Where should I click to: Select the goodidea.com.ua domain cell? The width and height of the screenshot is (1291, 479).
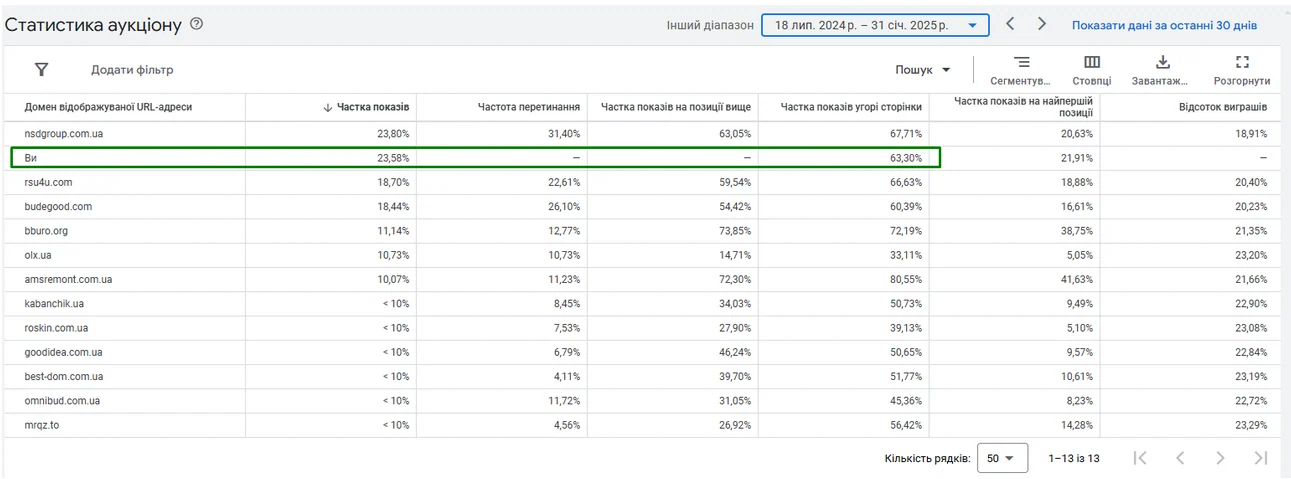pyautogui.click(x=62, y=352)
